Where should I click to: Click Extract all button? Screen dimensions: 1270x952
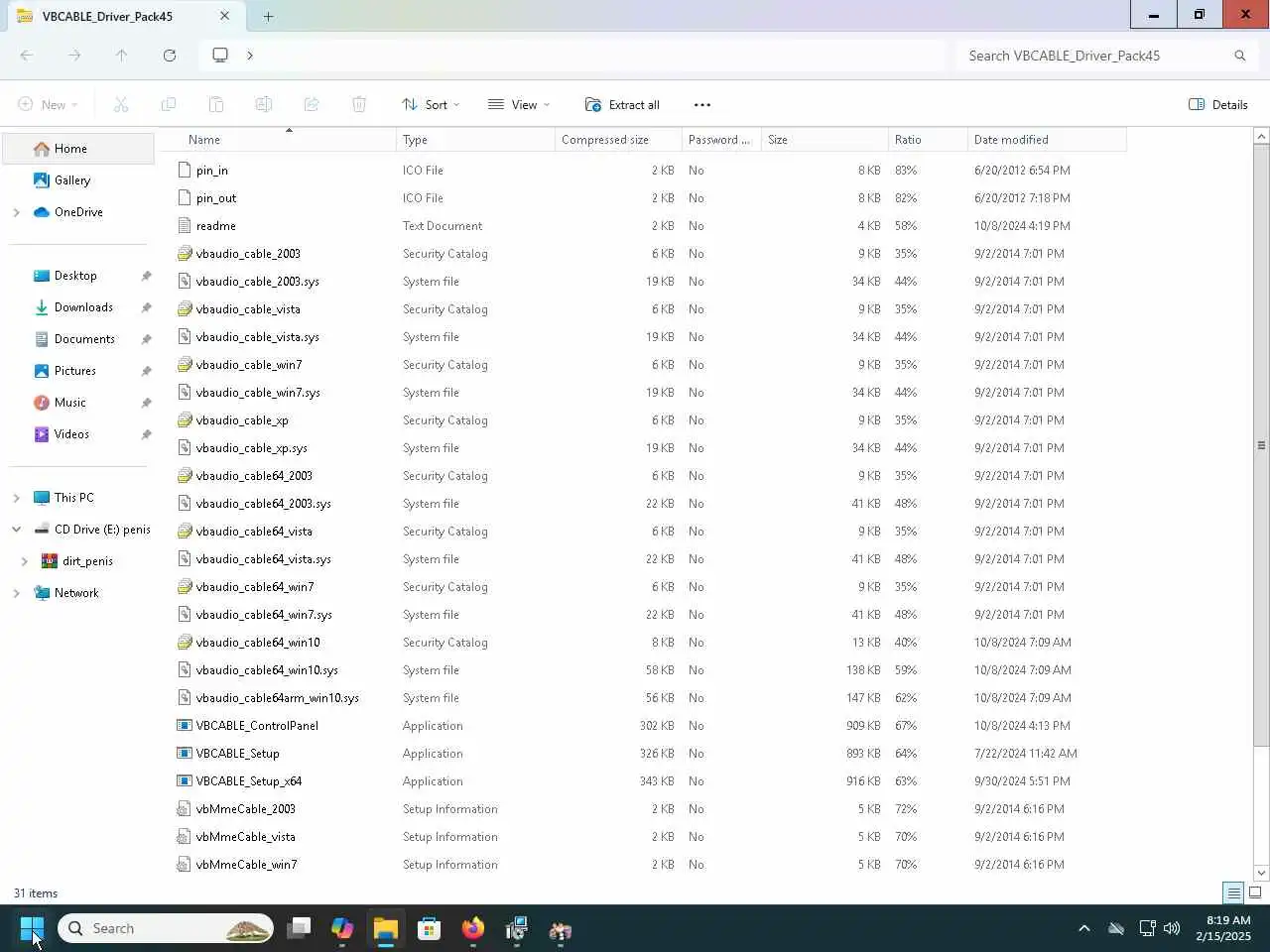622,104
